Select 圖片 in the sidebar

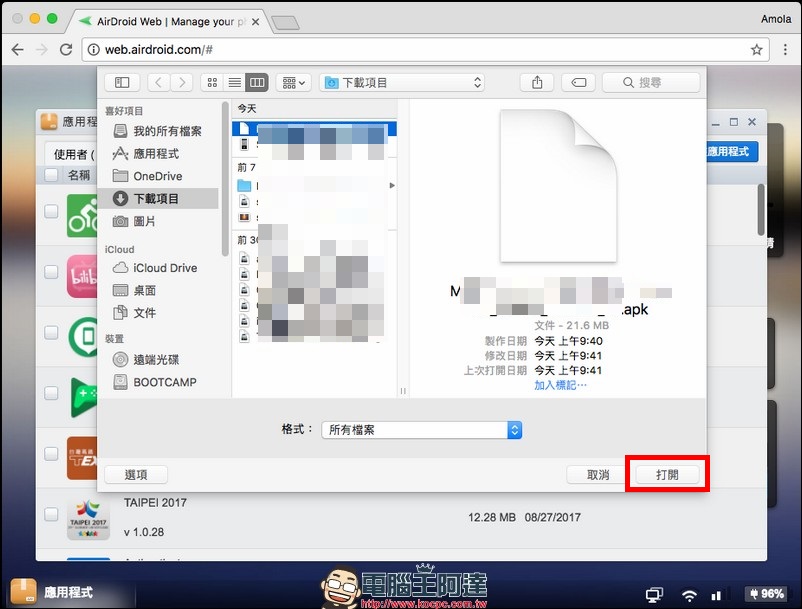159,221
